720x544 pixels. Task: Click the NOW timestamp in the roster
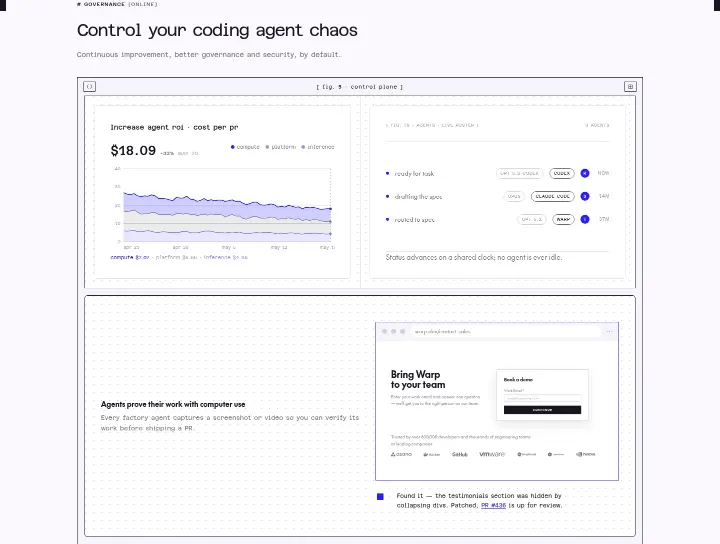click(603, 173)
